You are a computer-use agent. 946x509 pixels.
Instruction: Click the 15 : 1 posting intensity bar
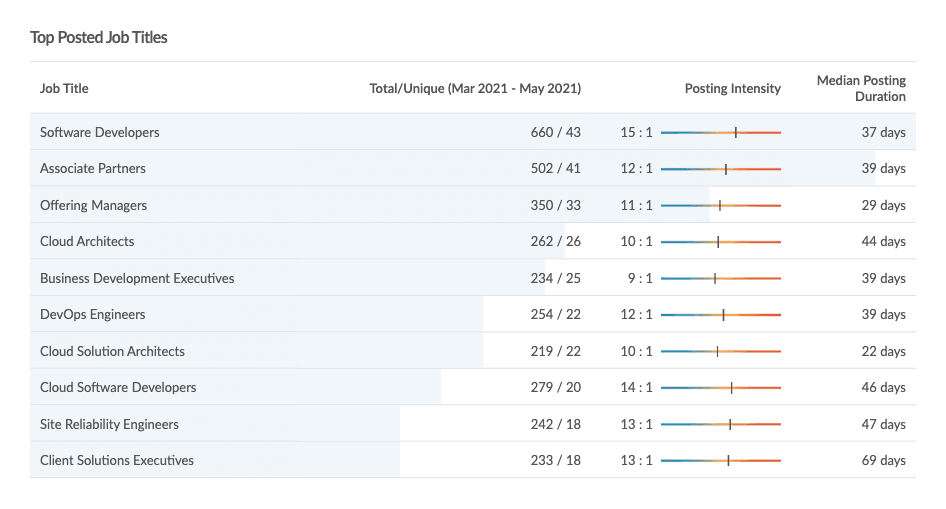click(x=720, y=132)
